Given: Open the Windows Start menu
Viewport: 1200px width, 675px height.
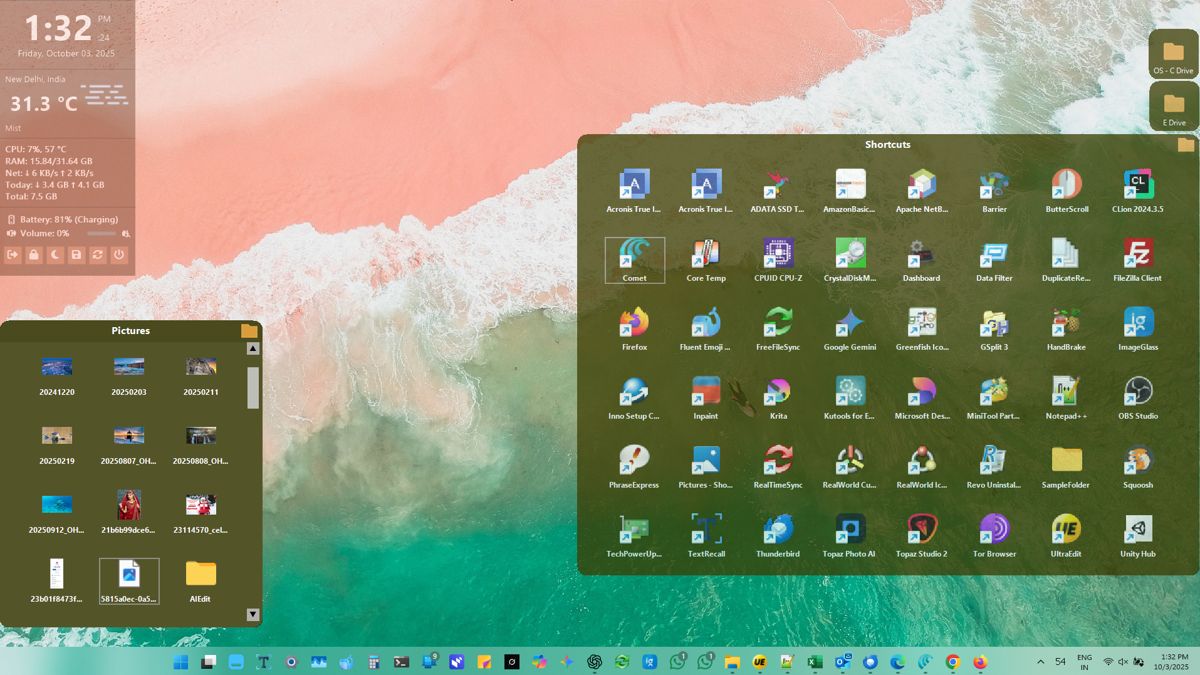Looking at the screenshot, I should (x=181, y=661).
